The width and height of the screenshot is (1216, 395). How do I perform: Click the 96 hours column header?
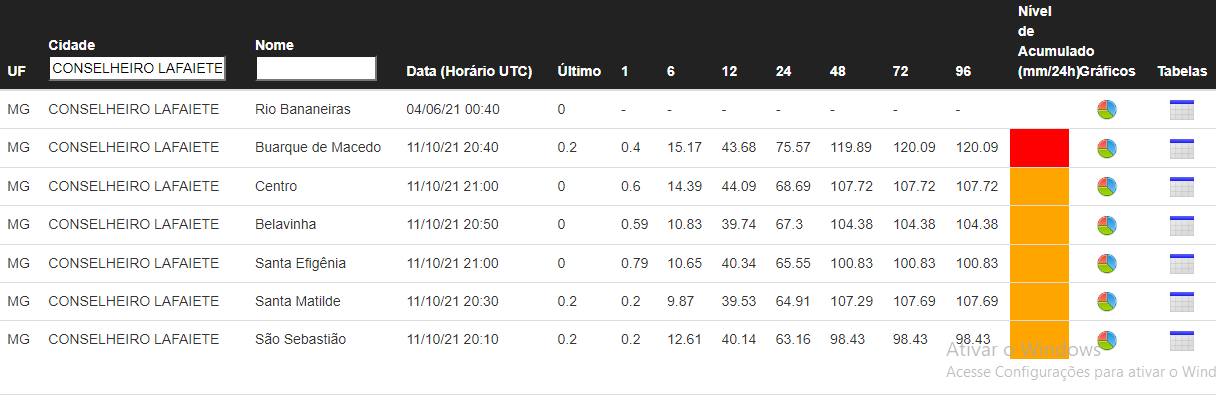click(963, 72)
